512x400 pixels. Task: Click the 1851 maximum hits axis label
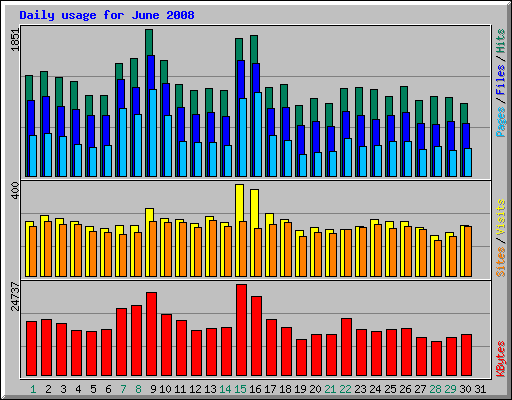pos(15,40)
